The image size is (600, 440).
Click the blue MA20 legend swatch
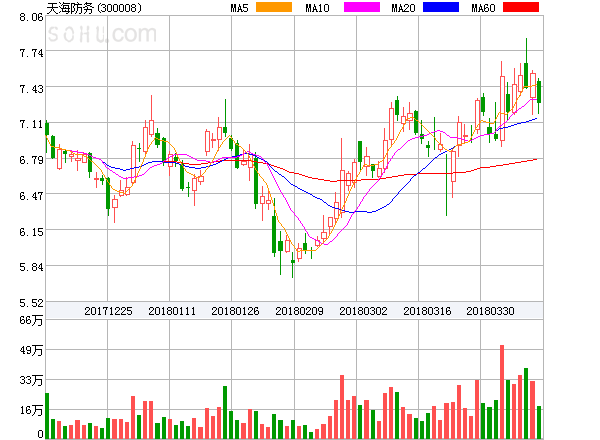point(441,7)
